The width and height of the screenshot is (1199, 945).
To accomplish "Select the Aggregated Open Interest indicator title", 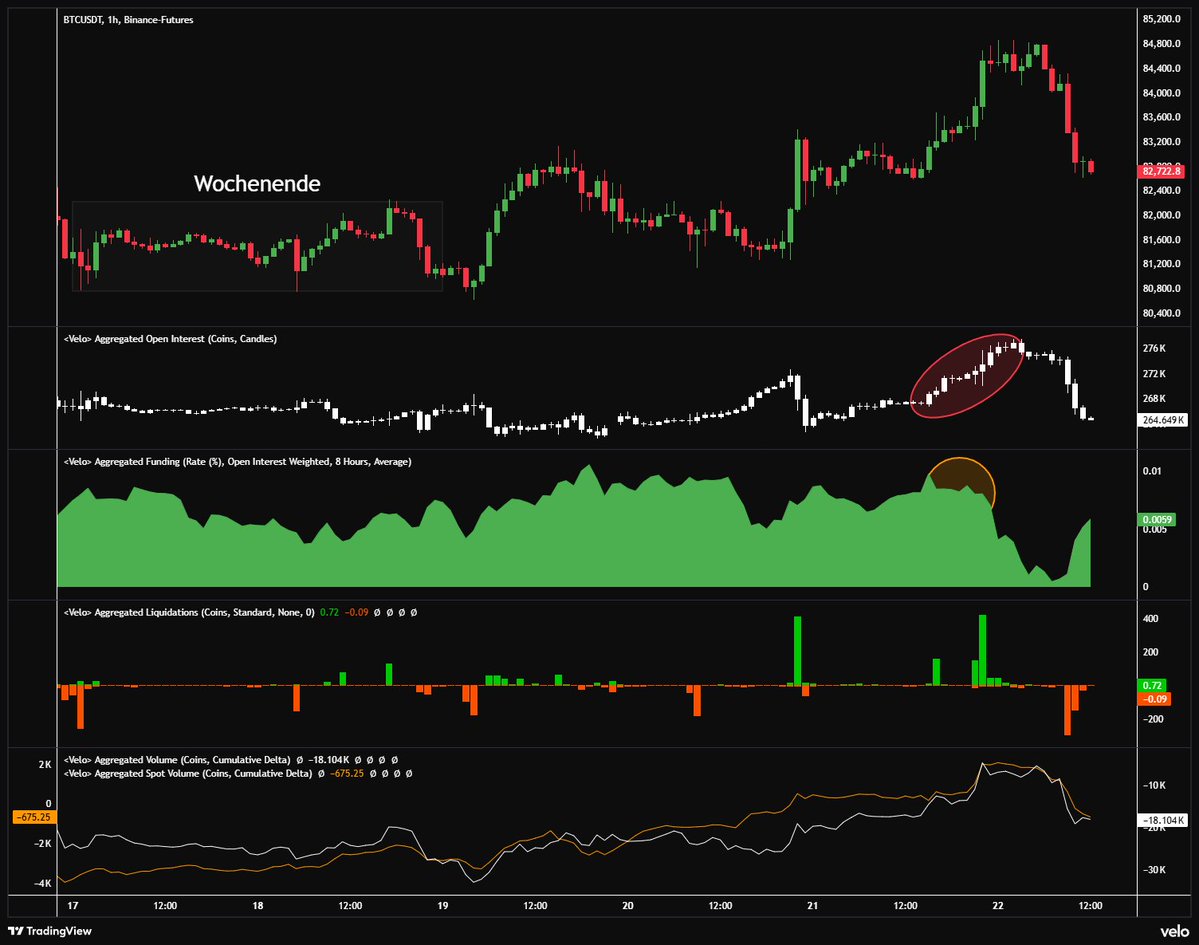I will coord(171,339).
